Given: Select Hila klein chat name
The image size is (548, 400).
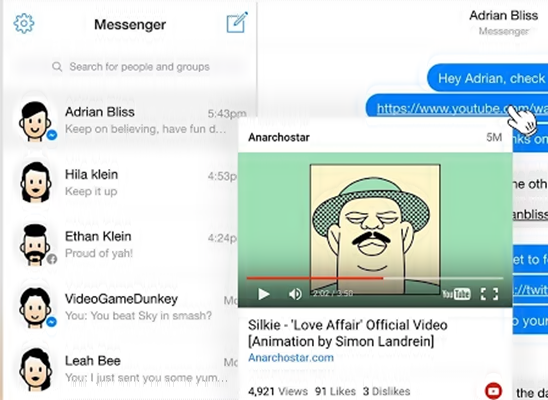Looking at the screenshot, I should 91,174.
